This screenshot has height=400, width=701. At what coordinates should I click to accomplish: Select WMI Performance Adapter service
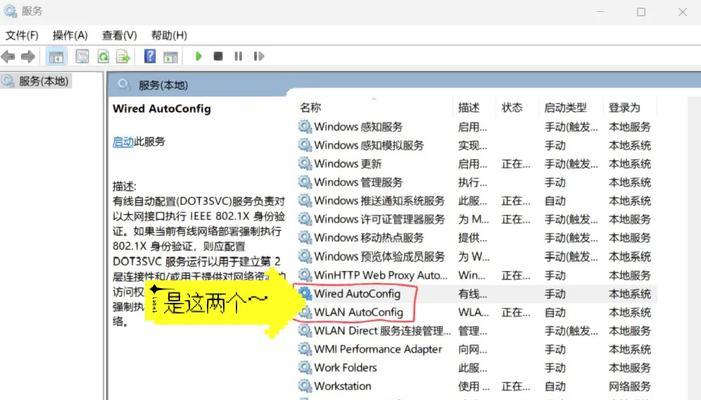click(x=475, y=349)
